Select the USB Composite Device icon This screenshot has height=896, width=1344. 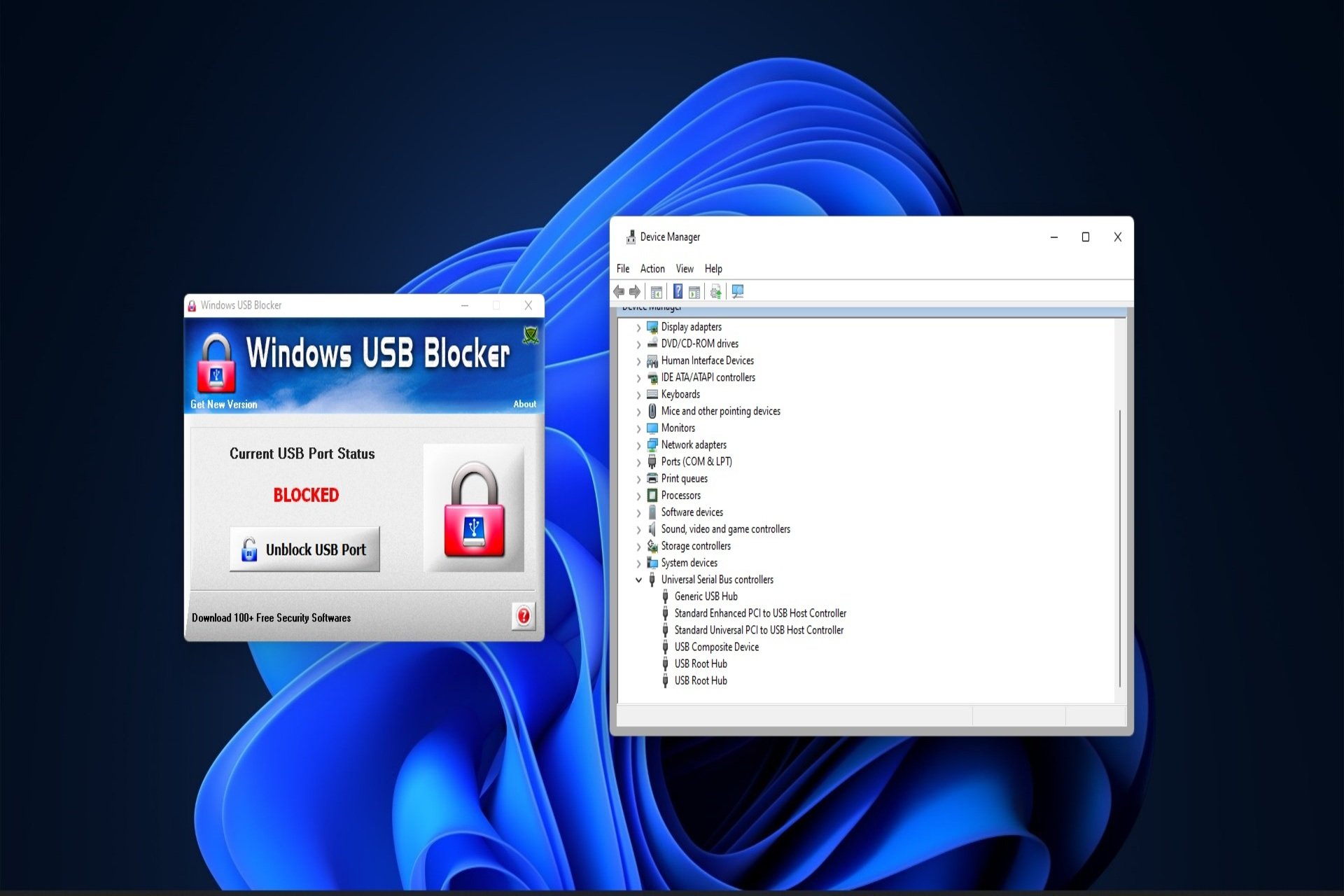coord(665,647)
